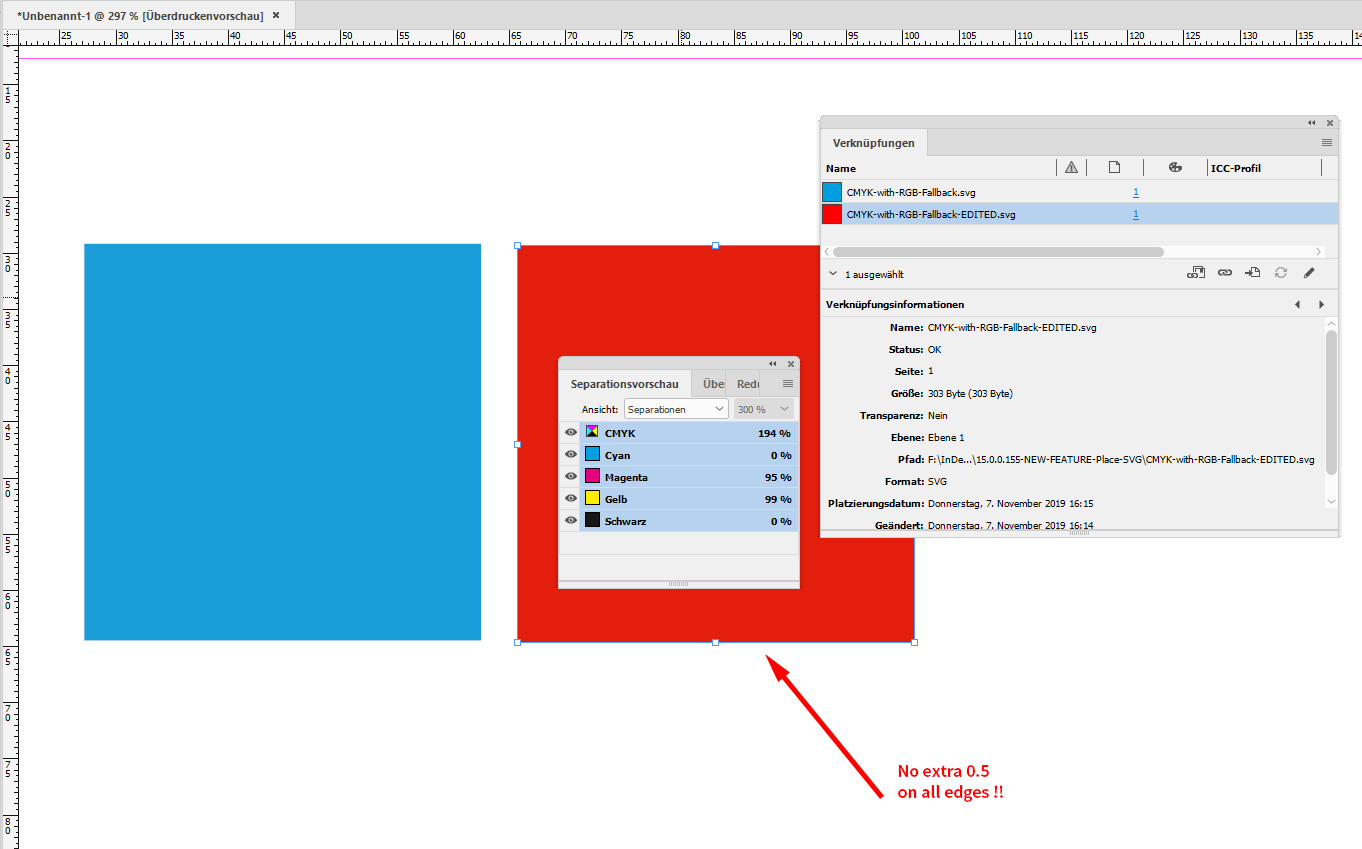This screenshot has width=1362, height=849.
Task: Click the Edit Original pencil icon
Action: [1309, 272]
